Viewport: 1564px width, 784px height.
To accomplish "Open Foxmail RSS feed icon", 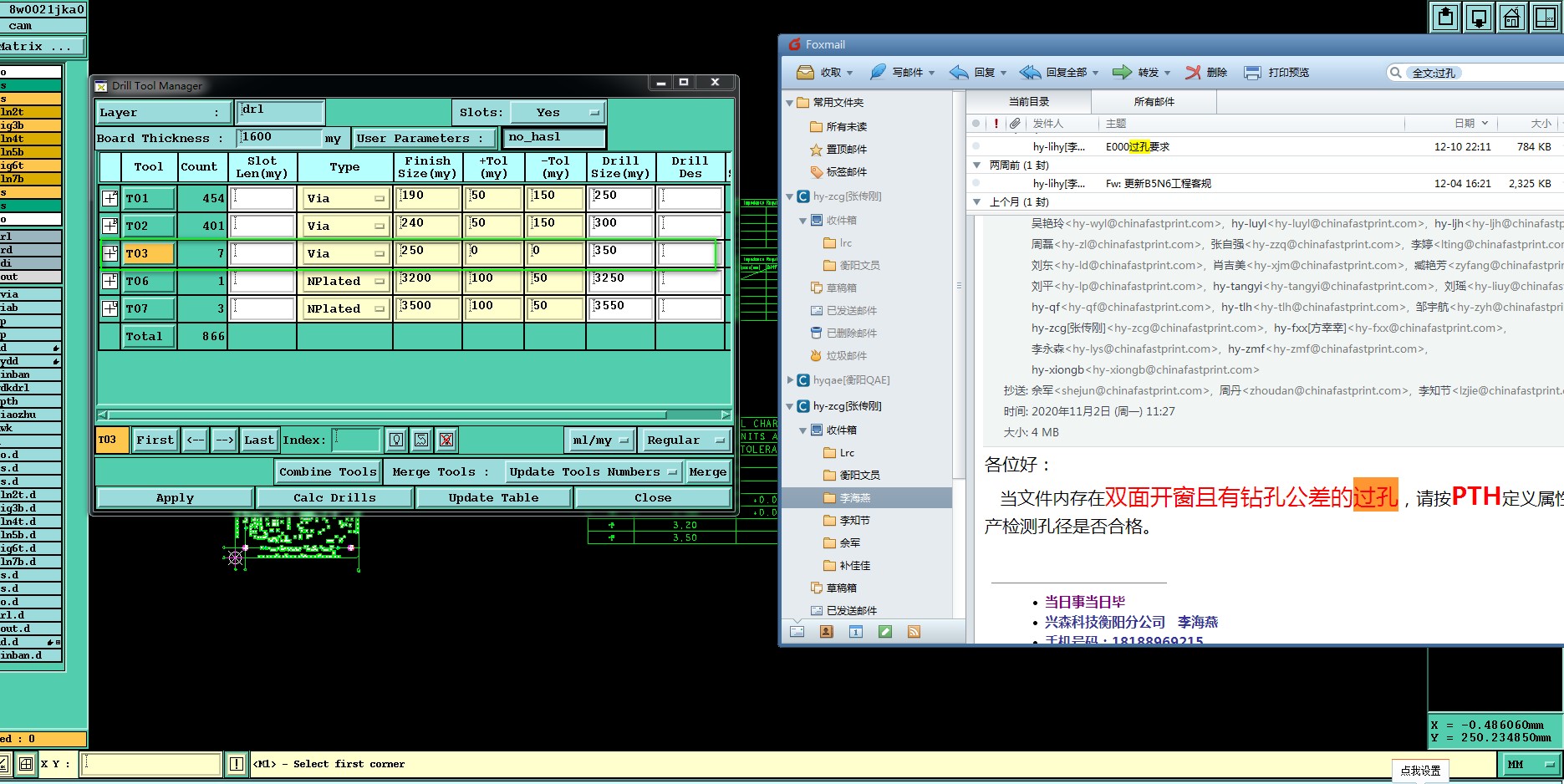I will click(x=914, y=632).
